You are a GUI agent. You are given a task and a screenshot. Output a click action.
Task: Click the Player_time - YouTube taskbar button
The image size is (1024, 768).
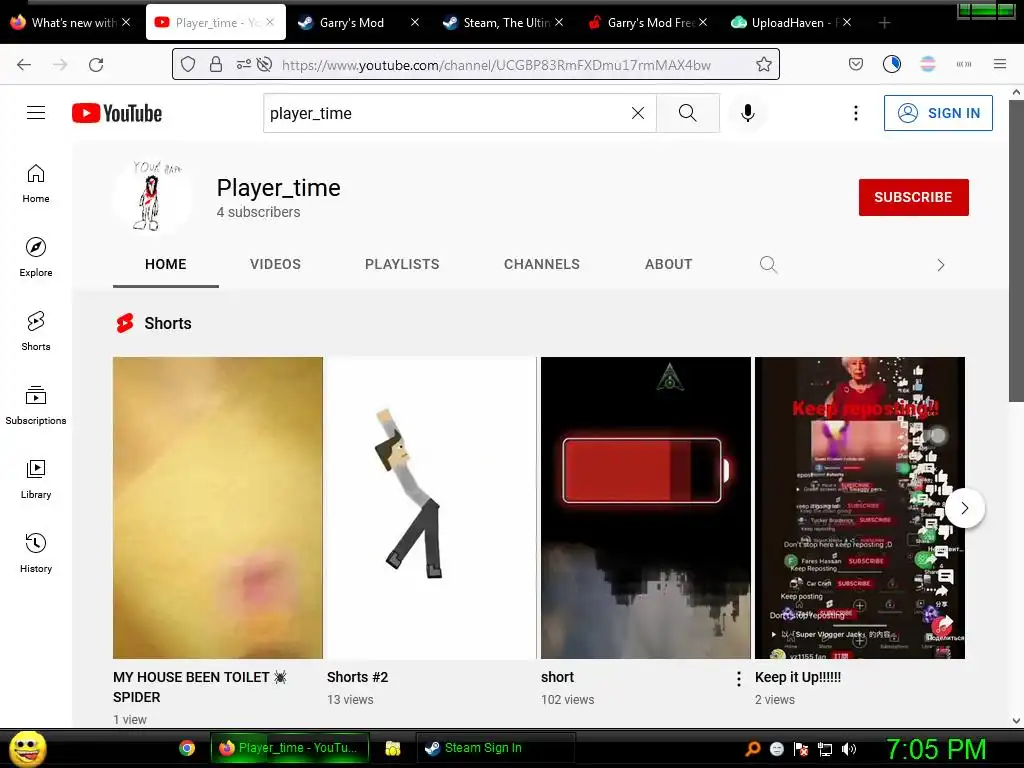coord(290,748)
